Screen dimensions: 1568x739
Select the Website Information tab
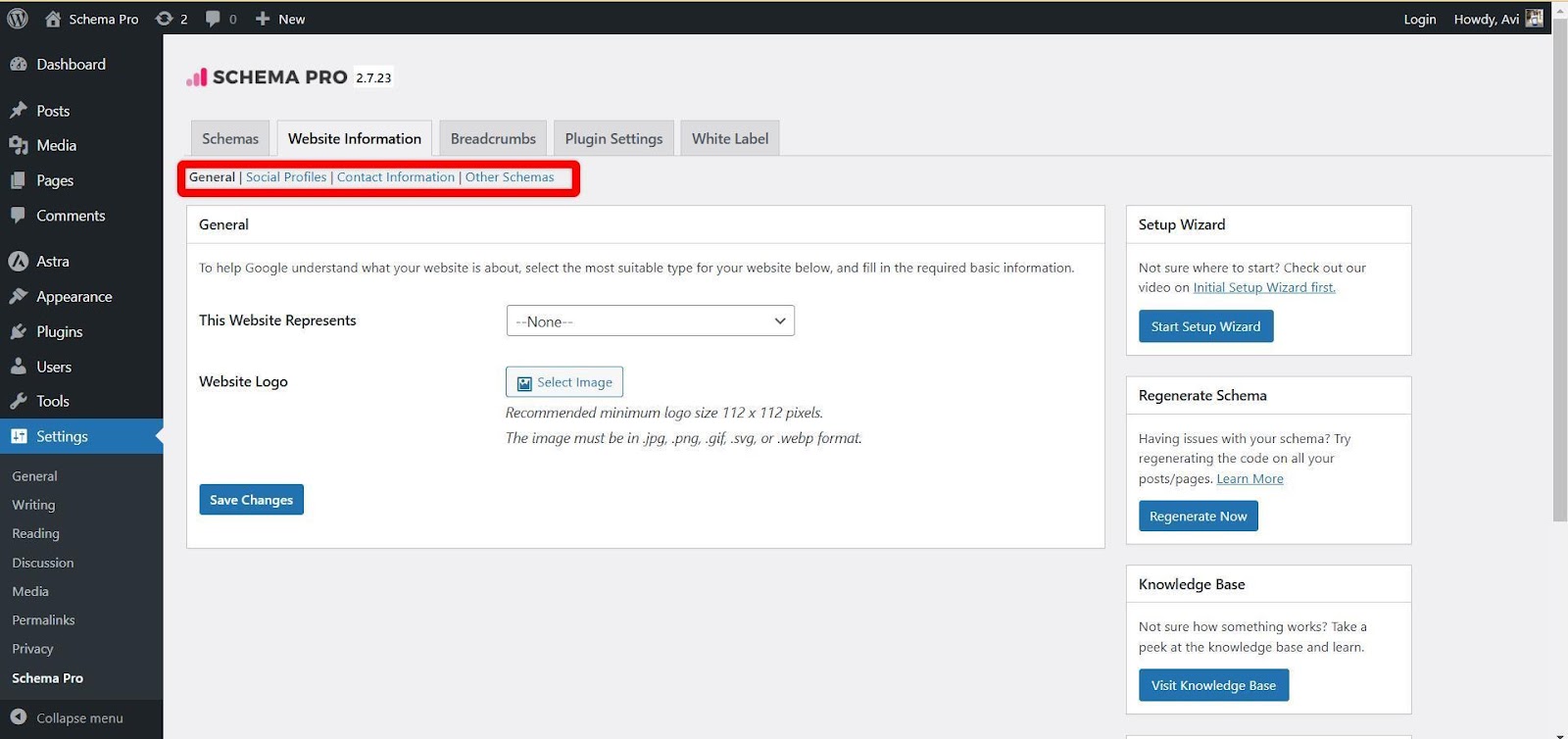pos(355,138)
